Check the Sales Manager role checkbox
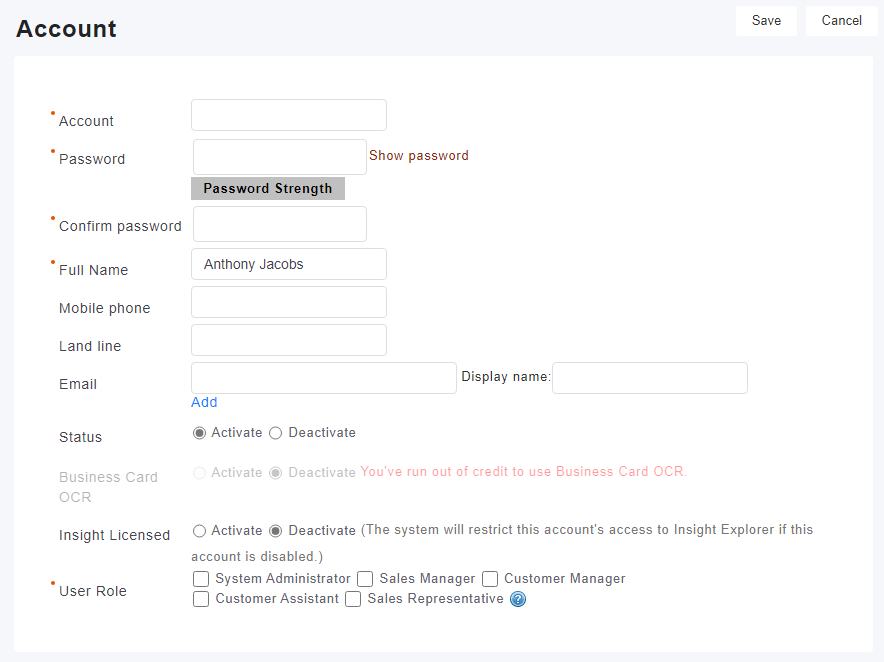Image resolution: width=884 pixels, height=662 pixels. coord(365,579)
